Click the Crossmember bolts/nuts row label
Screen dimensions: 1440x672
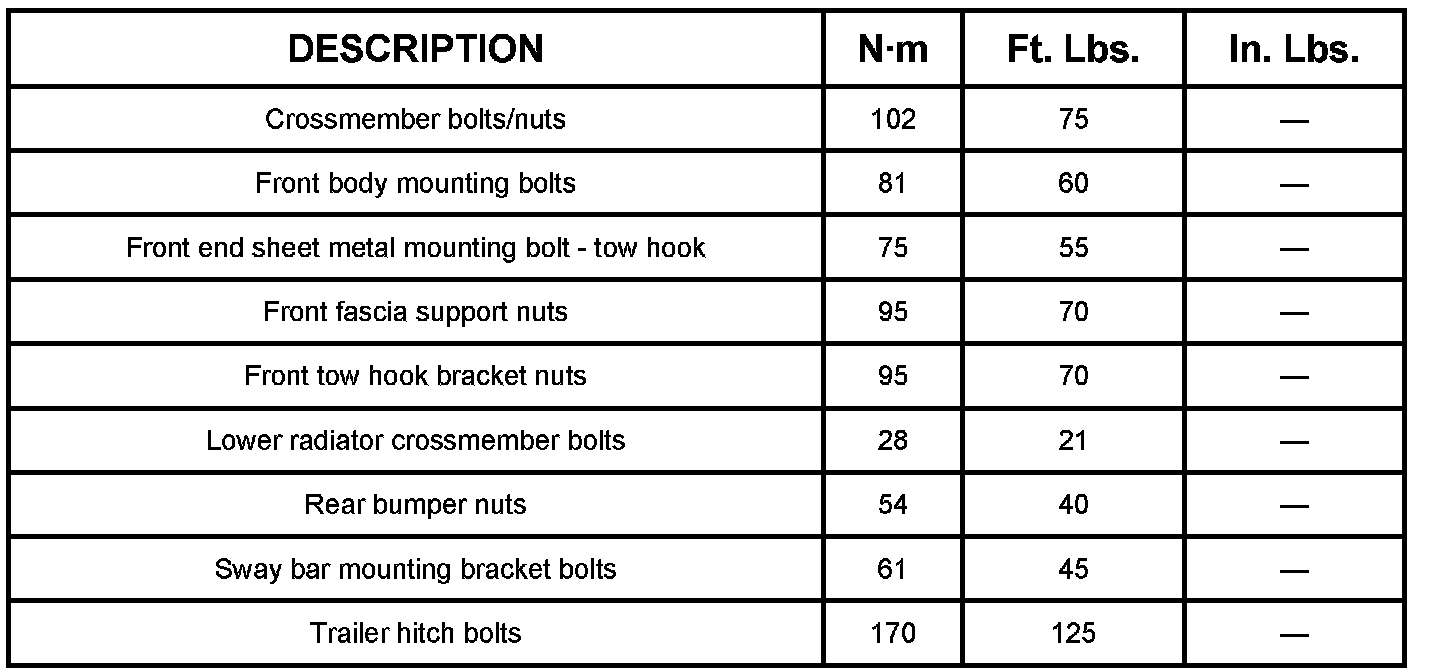[415, 119]
